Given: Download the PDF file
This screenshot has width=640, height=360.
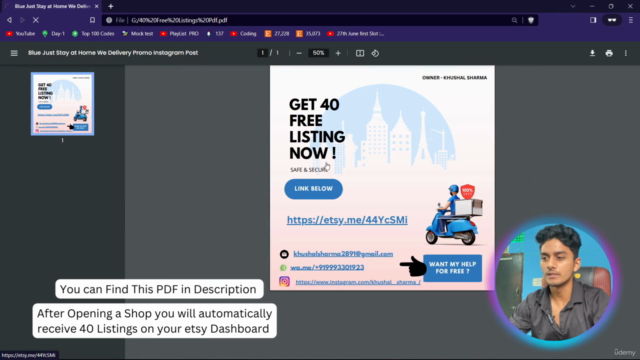Looking at the screenshot, I should pyautogui.click(x=592, y=53).
